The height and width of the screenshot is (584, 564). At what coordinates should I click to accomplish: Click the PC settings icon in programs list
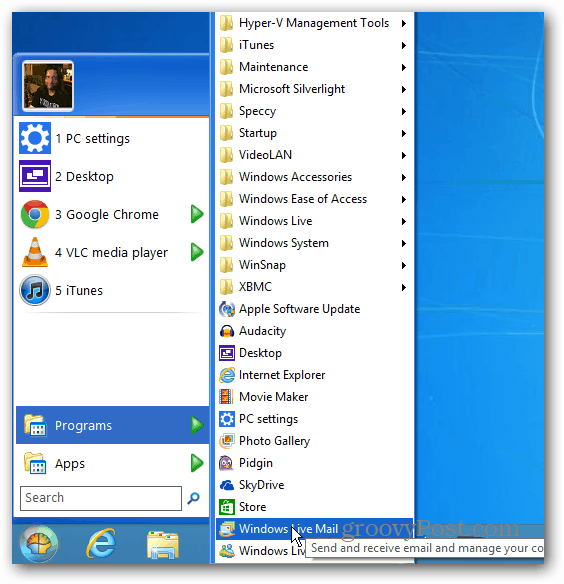point(227,419)
